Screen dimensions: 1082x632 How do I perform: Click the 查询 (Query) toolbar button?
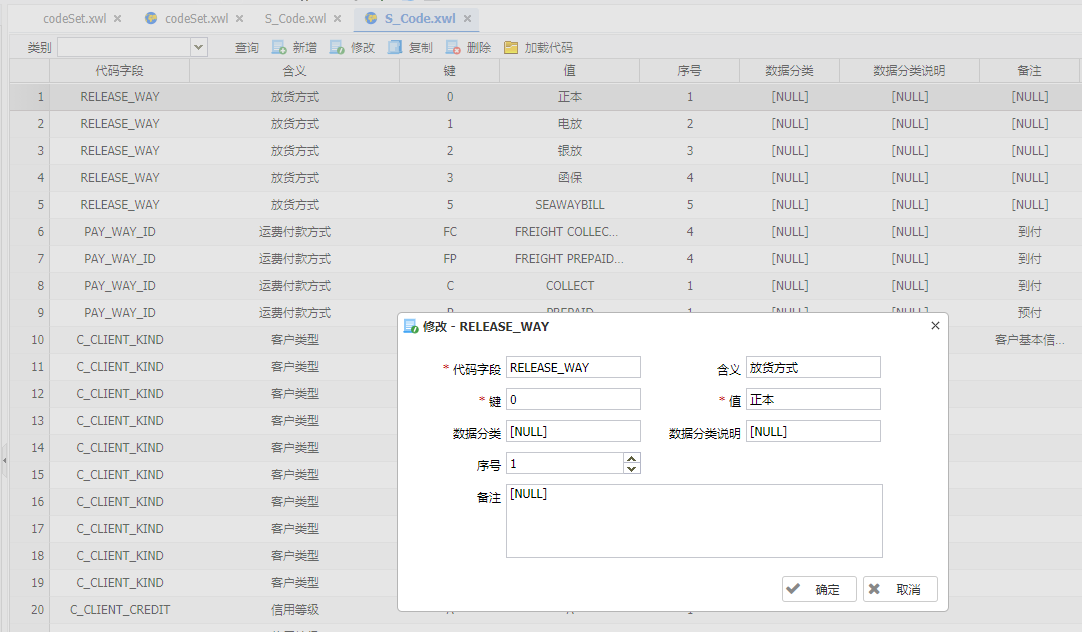pos(246,48)
